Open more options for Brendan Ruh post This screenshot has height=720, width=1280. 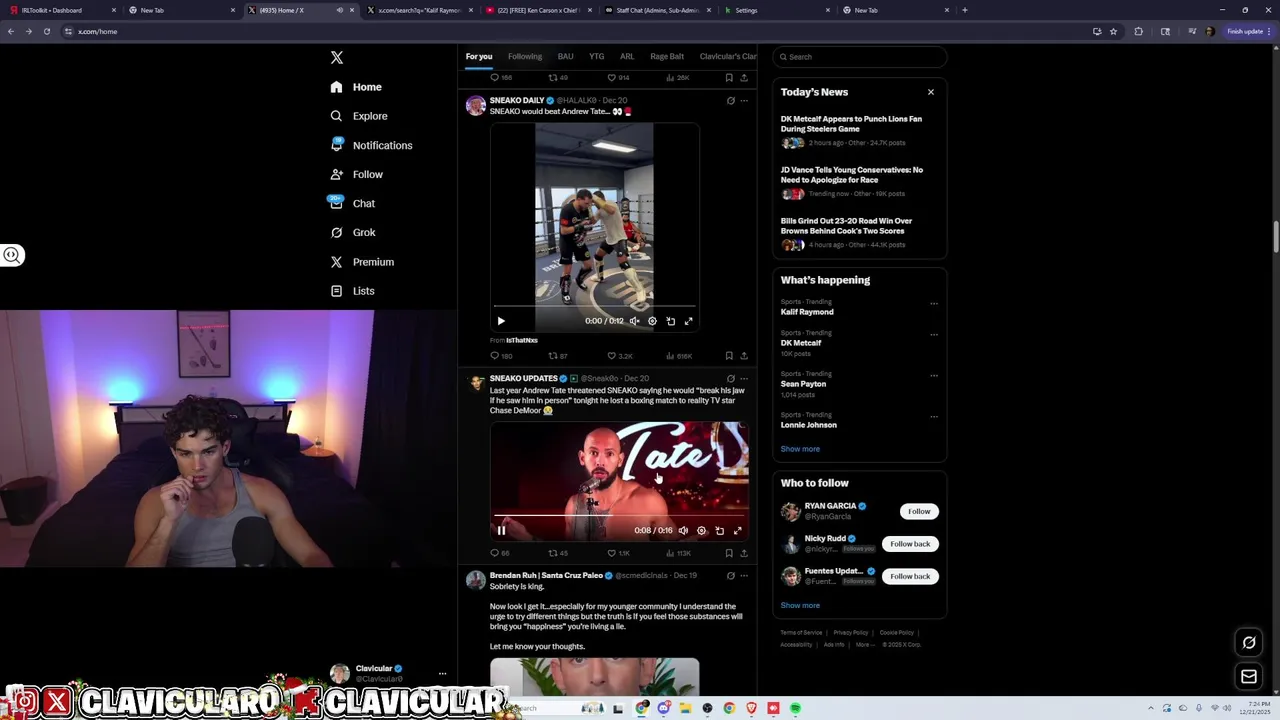[x=744, y=576]
